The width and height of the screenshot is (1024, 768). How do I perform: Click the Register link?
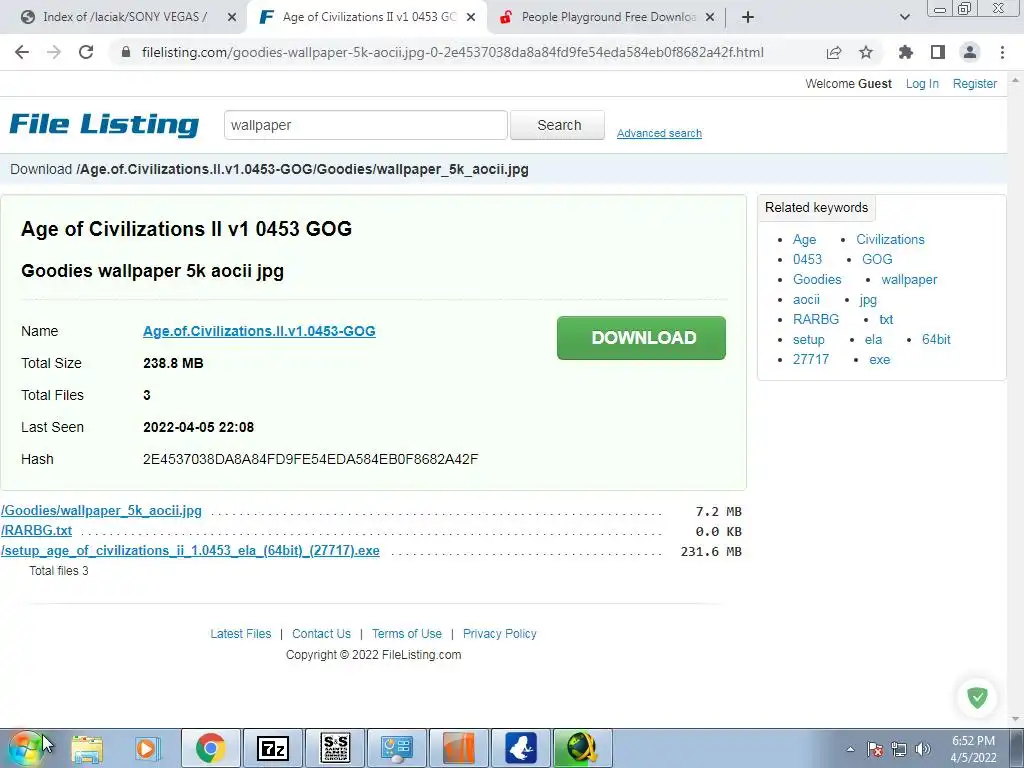pos(974,84)
